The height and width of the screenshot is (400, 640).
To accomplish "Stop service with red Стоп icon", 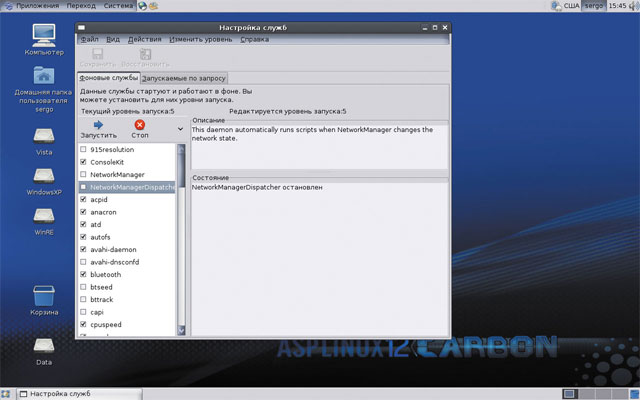I will 140,124.
